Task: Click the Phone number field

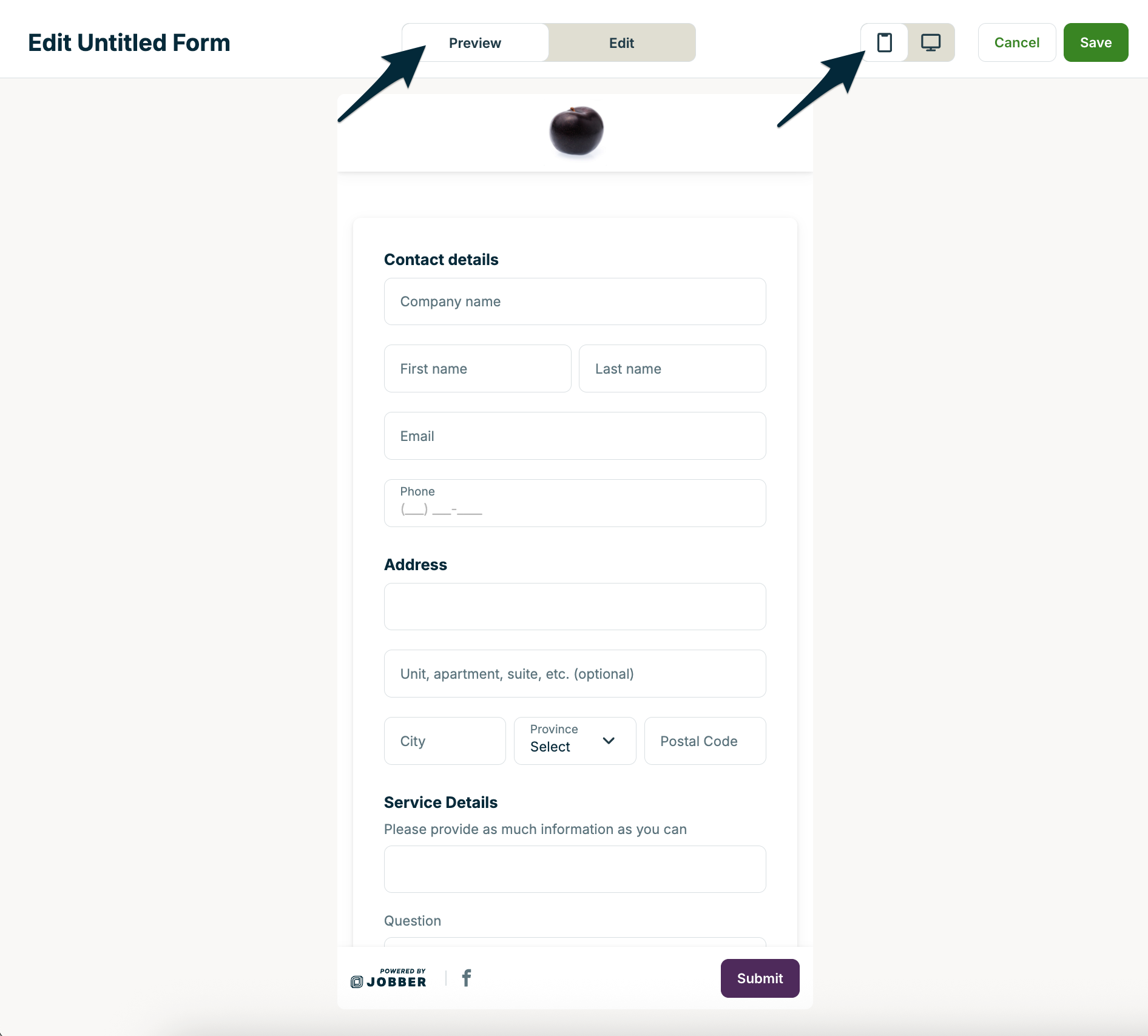Action: (575, 503)
